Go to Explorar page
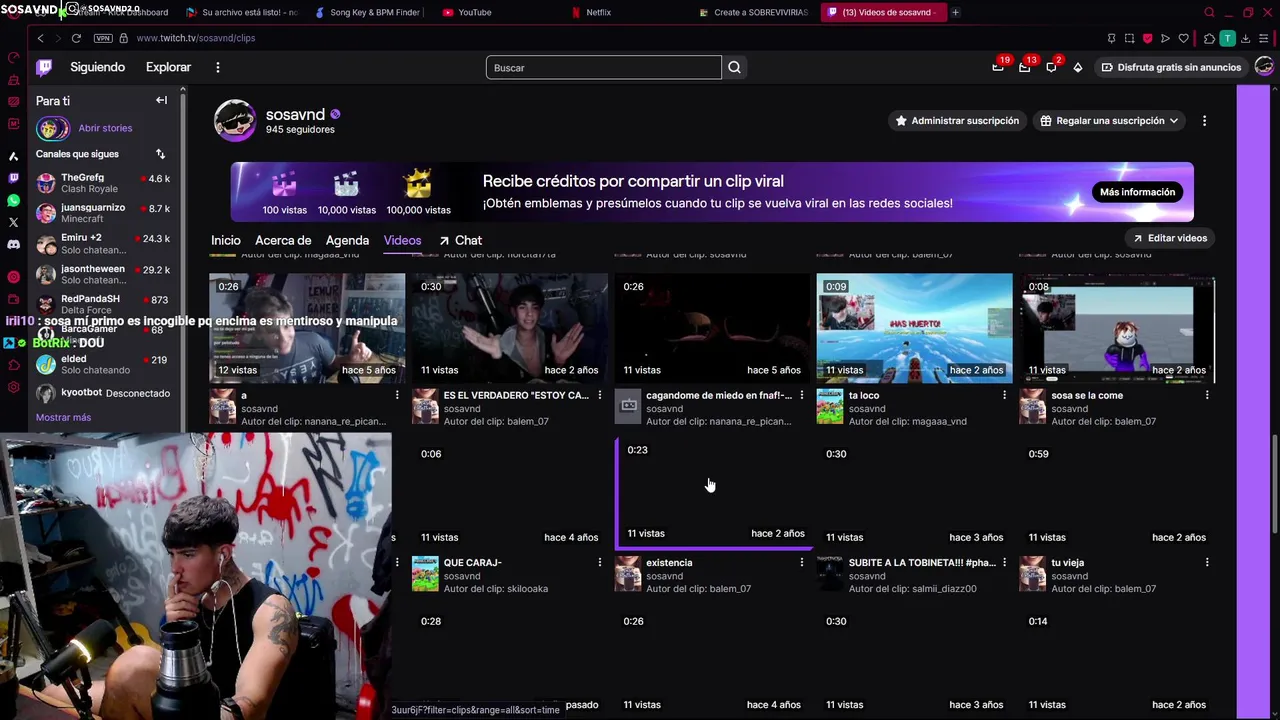Viewport: 1280px width, 720px height. point(168,67)
